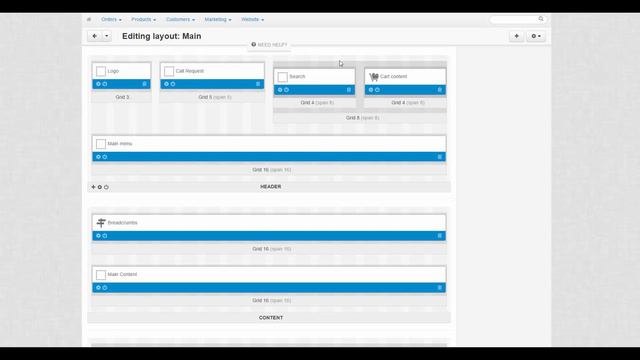Open the NEED HELP? link

click(269, 44)
